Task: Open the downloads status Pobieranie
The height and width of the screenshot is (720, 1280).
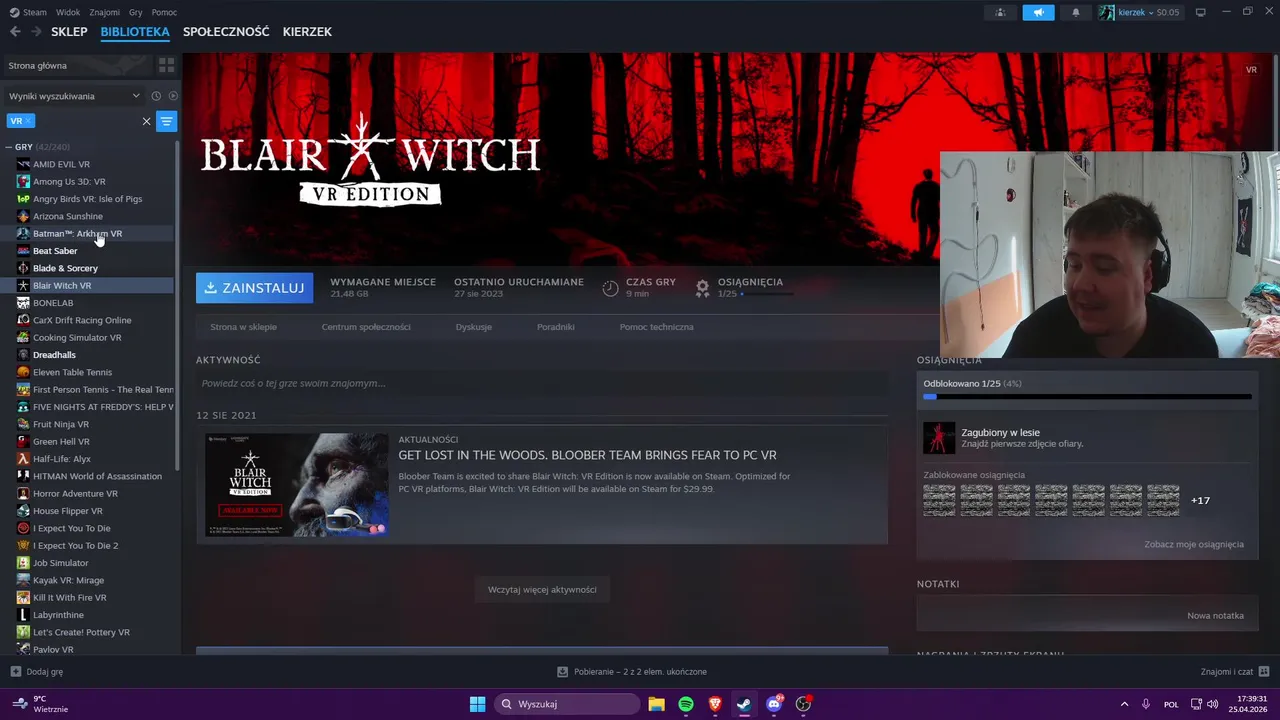Action: coord(632,672)
